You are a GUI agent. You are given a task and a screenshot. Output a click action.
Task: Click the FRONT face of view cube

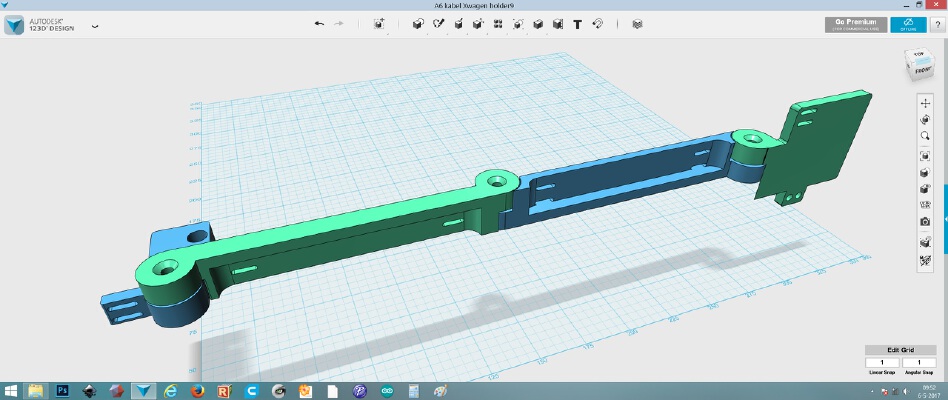point(923,71)
